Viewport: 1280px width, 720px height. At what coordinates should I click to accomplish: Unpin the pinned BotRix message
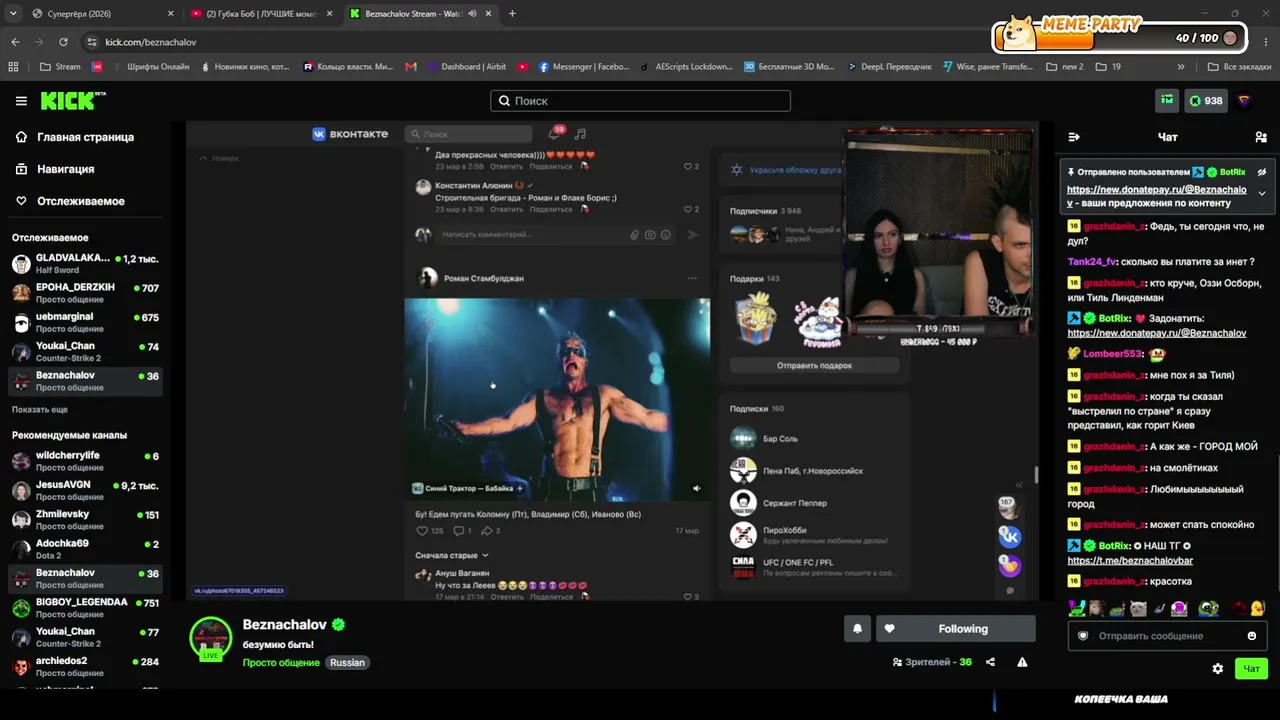pos(1262,172)
